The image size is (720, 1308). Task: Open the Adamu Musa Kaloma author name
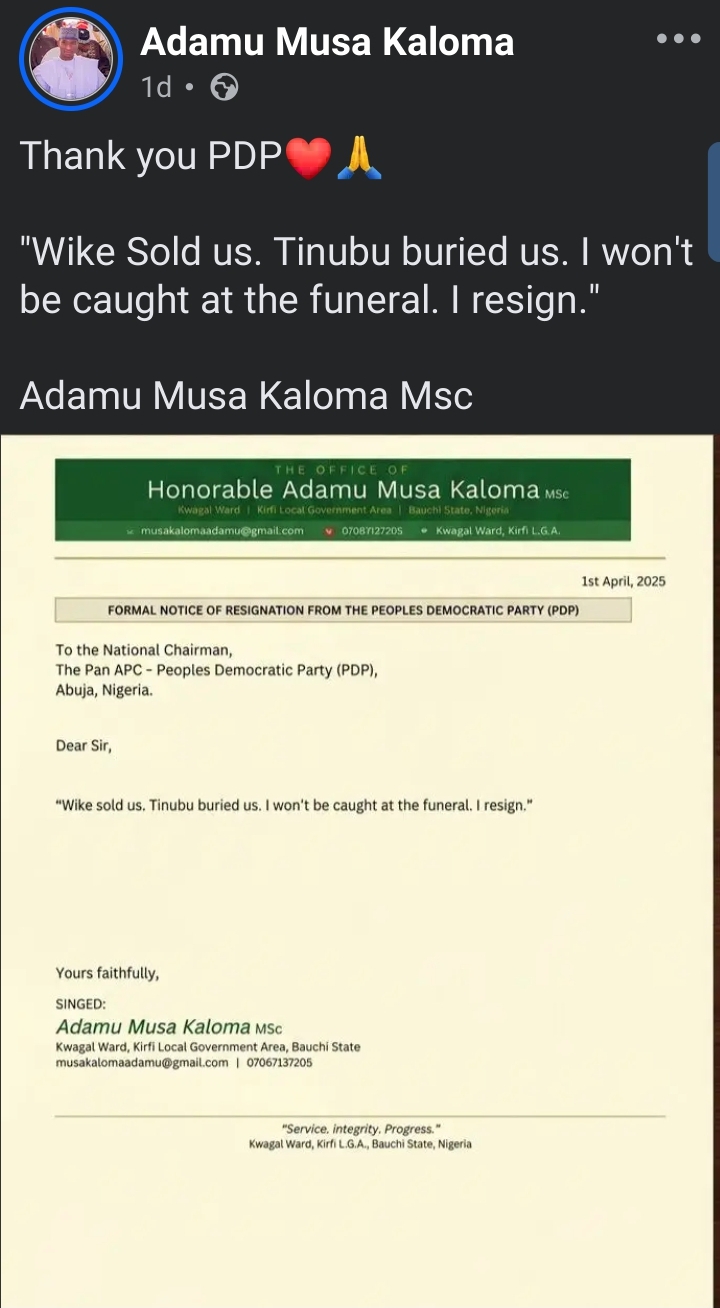[x=327, y=41]
